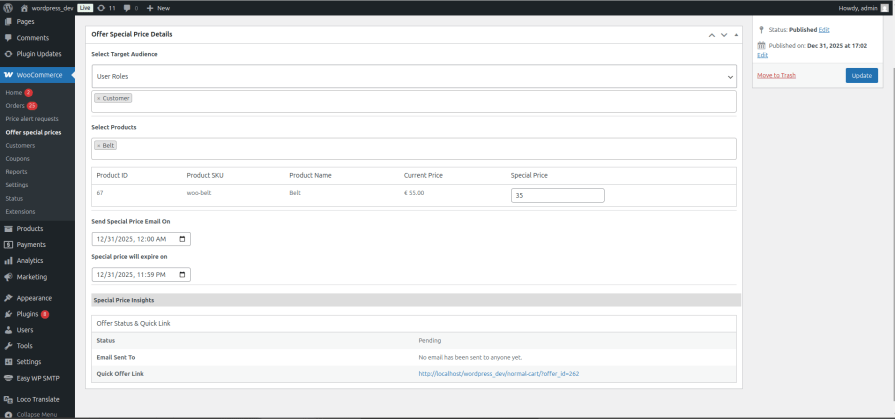Click the Special Price input field

tap(557, 196)
